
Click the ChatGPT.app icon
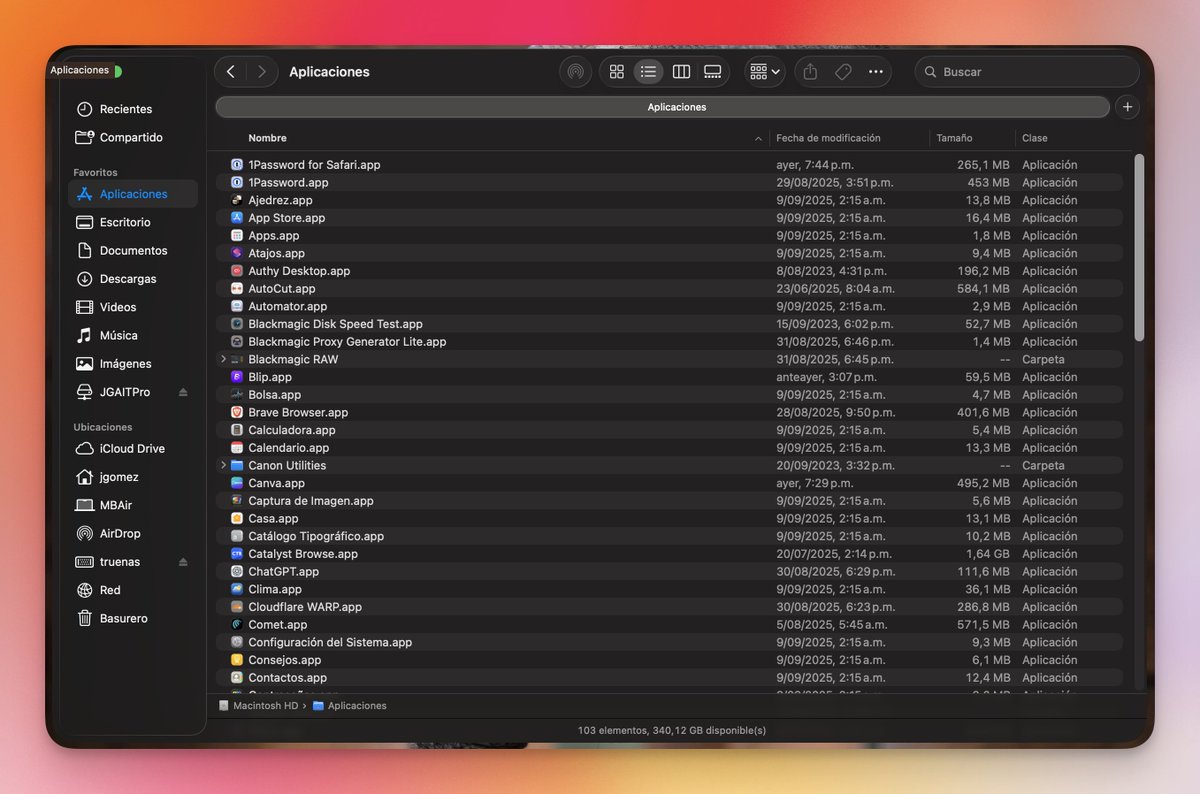click(x=237, y=571)
